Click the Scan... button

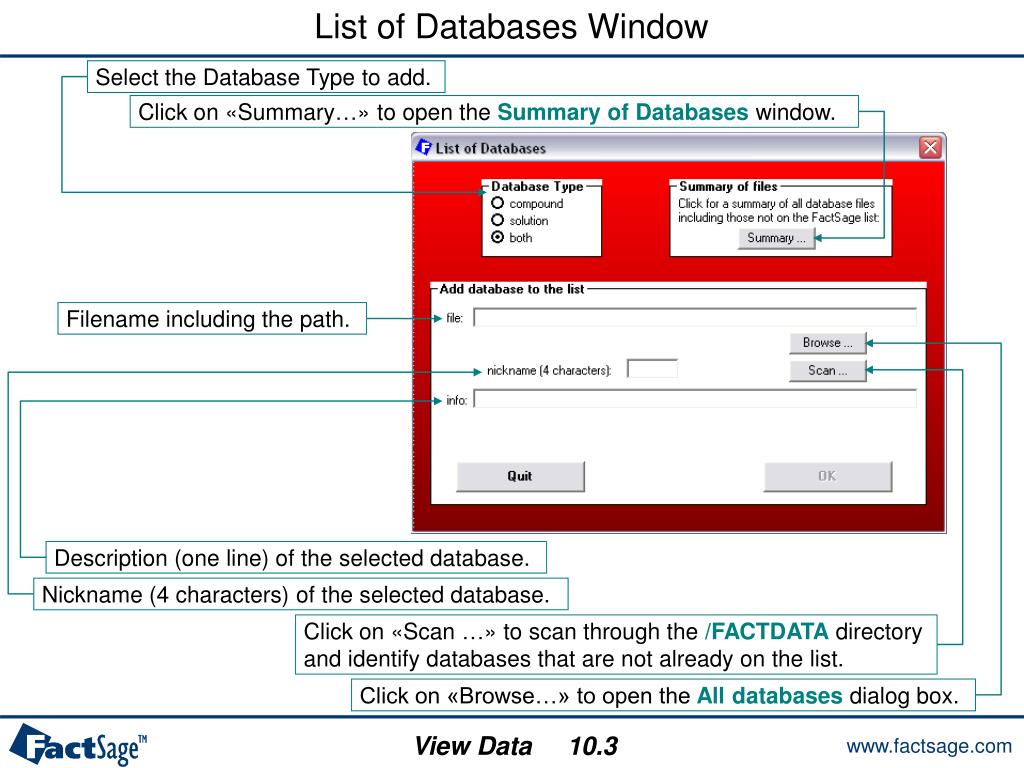tap(827, 370)
